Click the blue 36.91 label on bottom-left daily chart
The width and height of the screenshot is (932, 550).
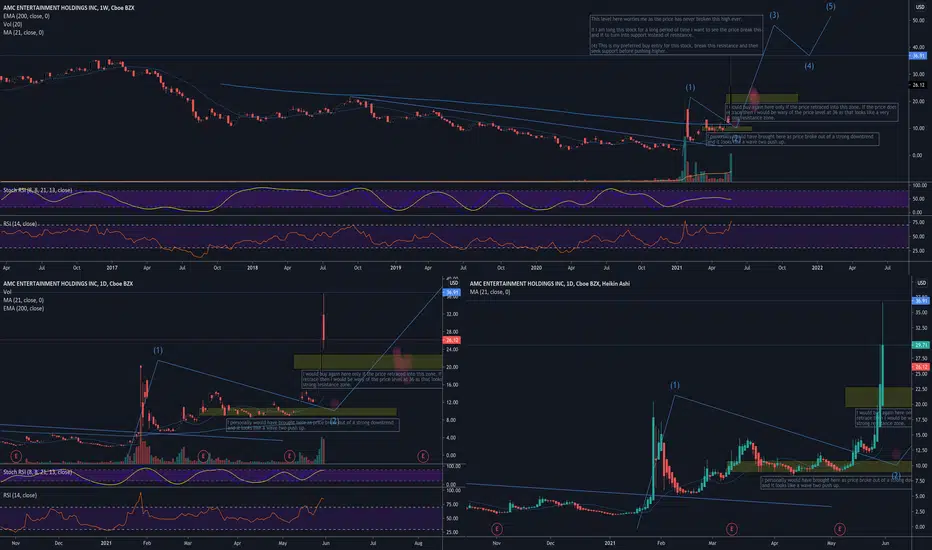coord(452,293)
